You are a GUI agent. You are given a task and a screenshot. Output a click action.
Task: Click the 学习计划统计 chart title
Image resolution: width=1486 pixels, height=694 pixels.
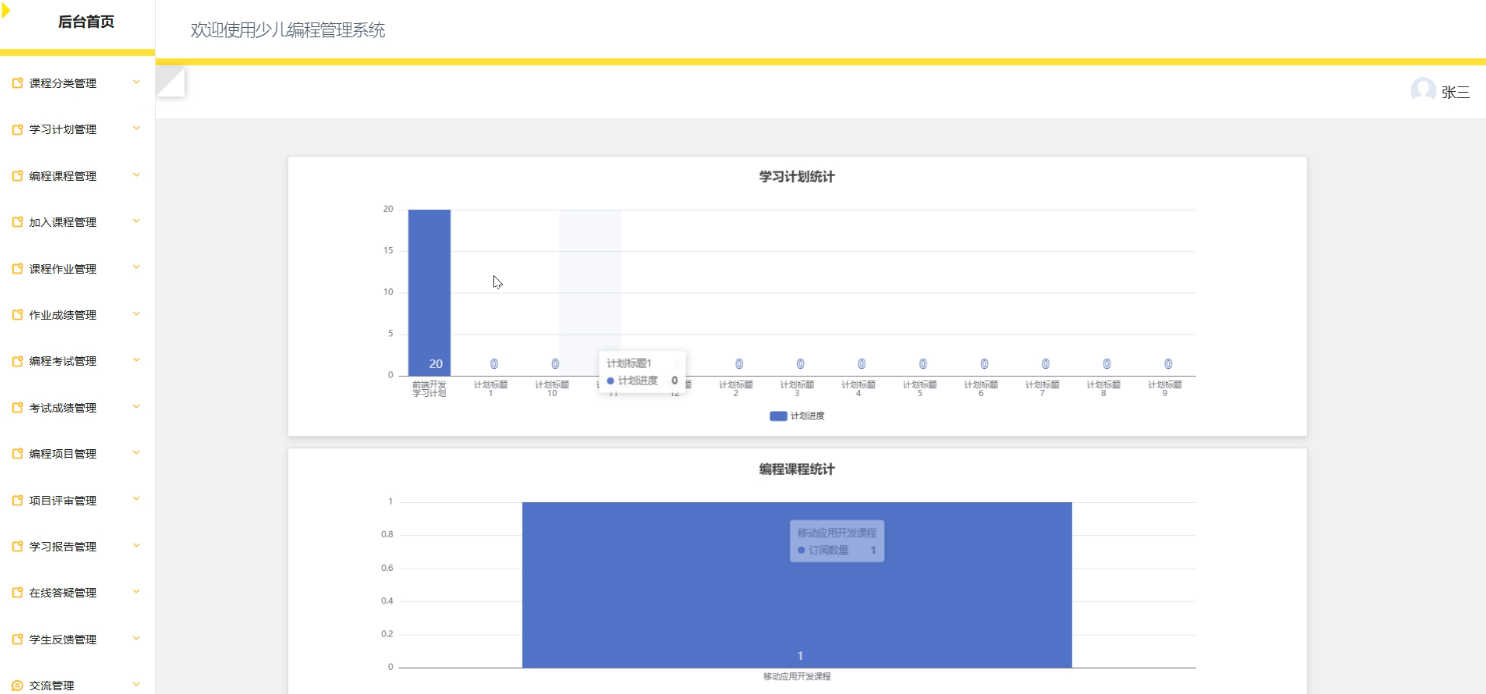pyautogui.click(x=797, y=177)
